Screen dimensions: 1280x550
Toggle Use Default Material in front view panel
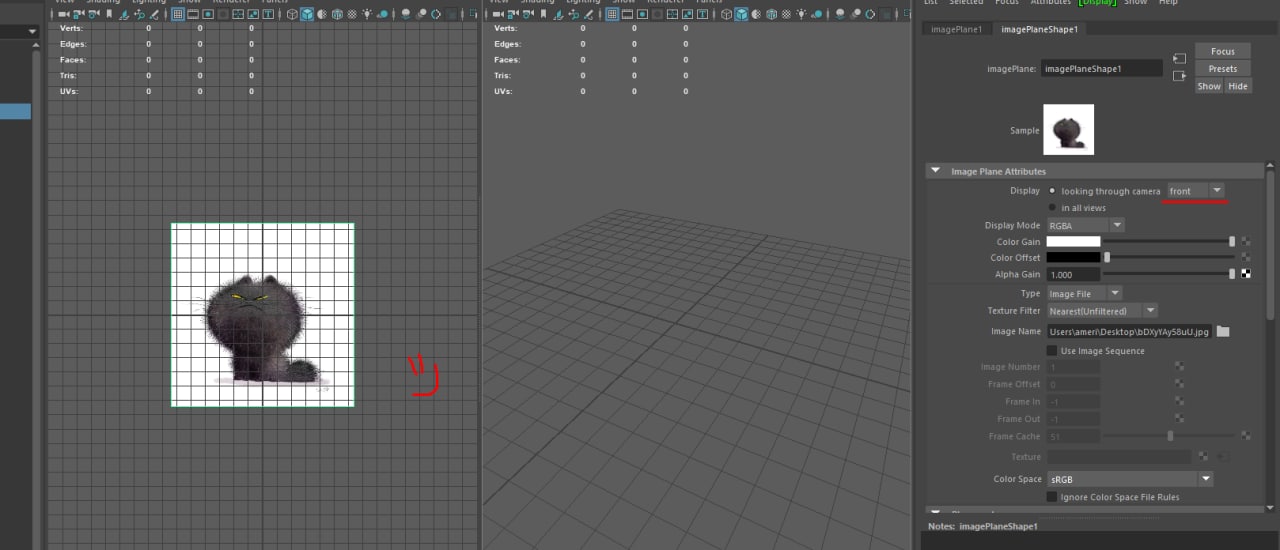[322, 14]
